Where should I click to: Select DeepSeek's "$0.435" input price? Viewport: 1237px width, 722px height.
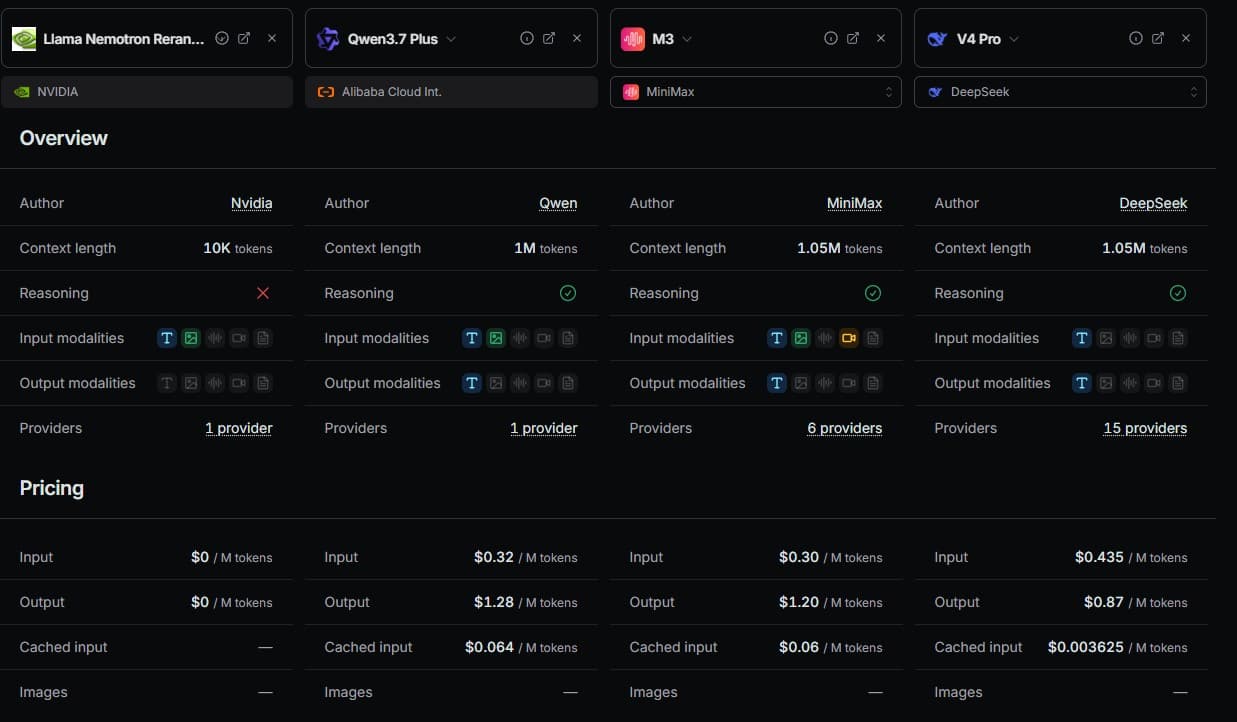1099,557
